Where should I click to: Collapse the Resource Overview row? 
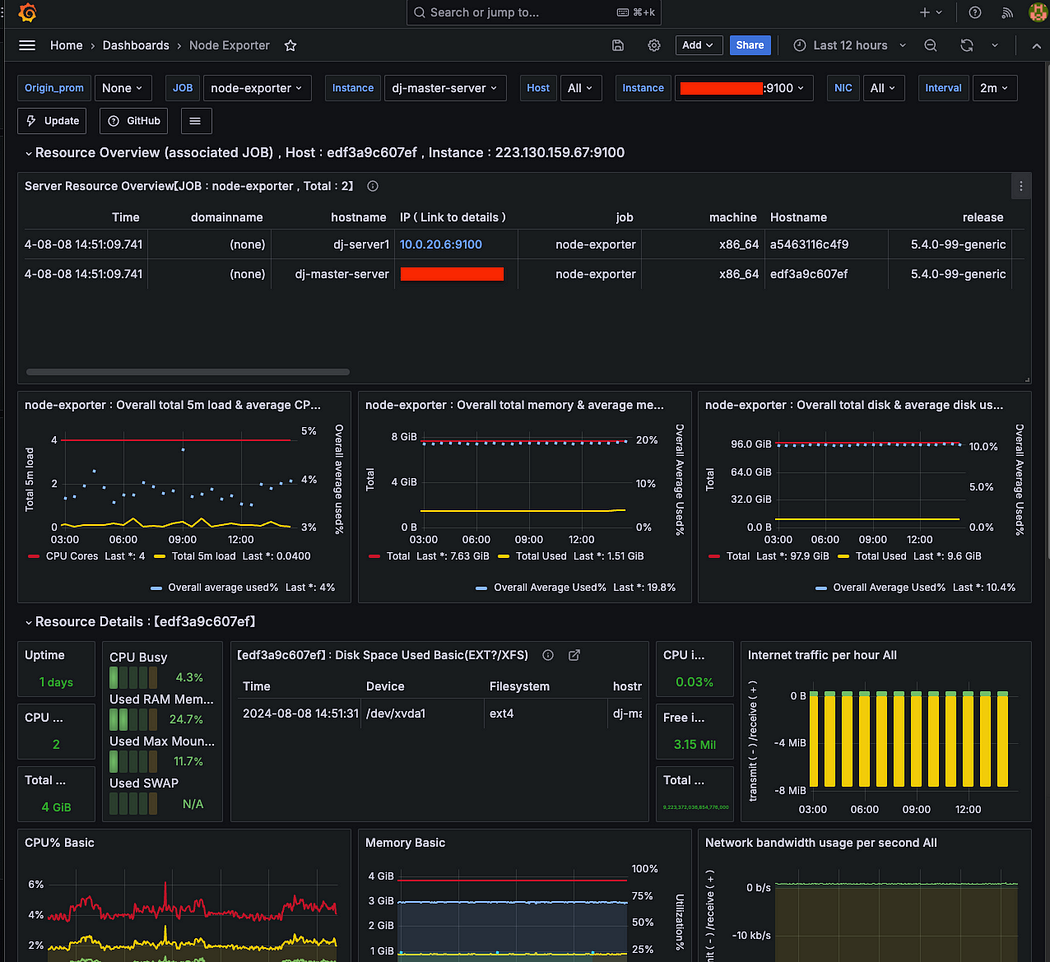point(28,153)
